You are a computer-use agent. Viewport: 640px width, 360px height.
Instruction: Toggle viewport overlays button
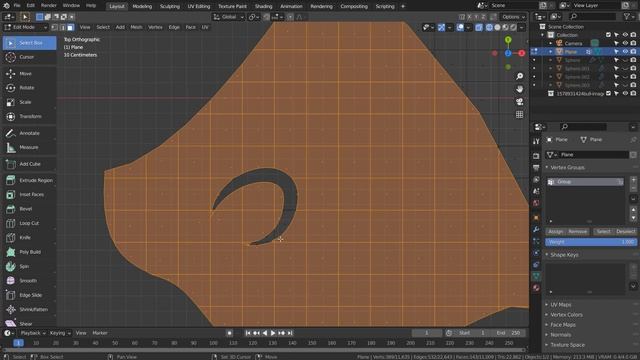click(x=460, y=27)
